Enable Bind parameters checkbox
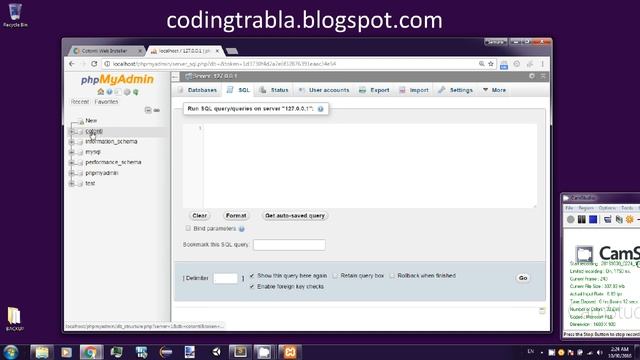Image resolution: width=640 pixels, height=360 pixels. (x=188, y=228)
